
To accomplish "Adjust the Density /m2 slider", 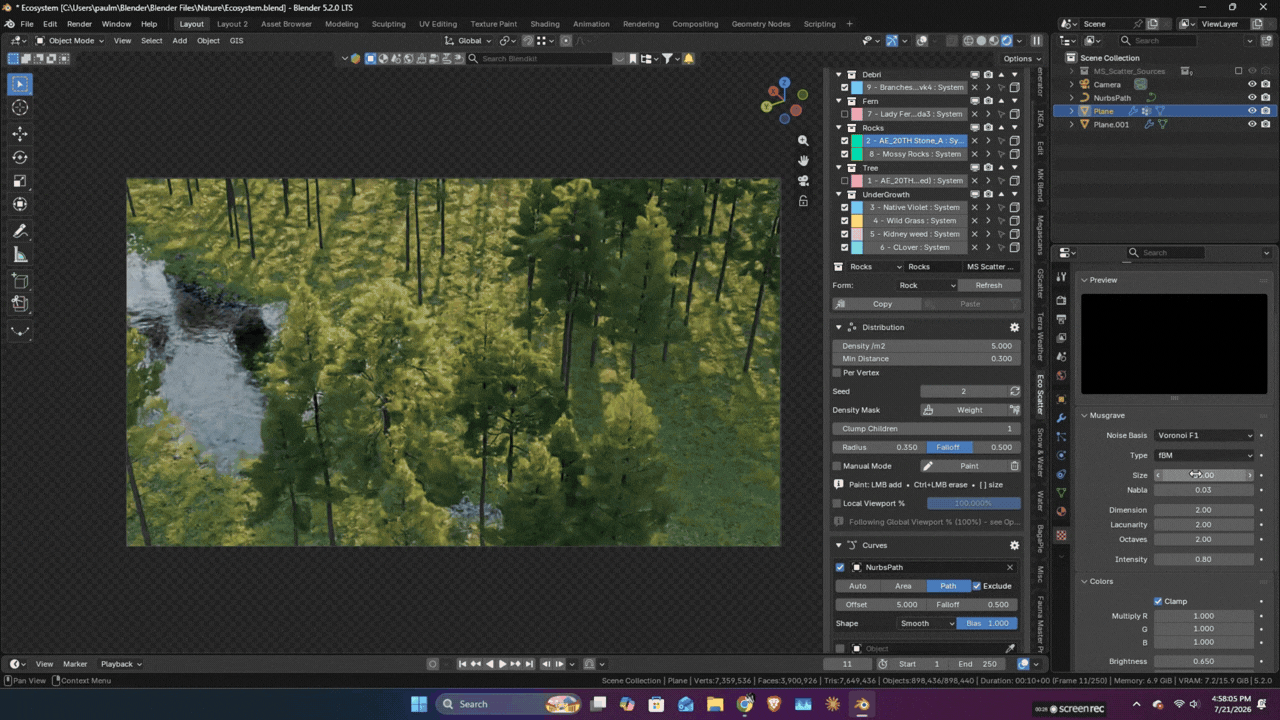I will pyautogui.click(x=926, y=346).
